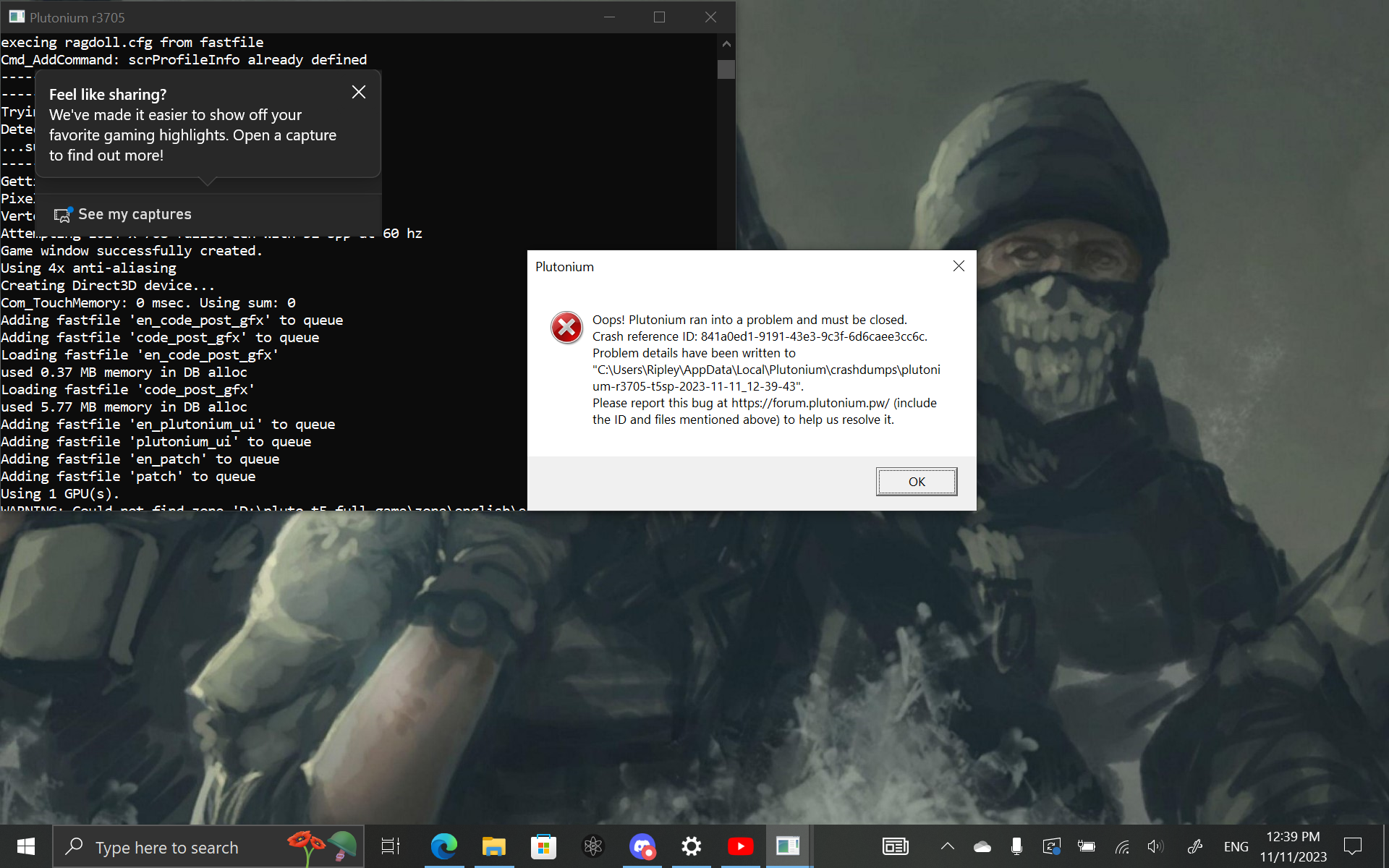This screenshot has height=868, width=1389.
Task: Open File Explorer from taskbar
Action: click(x=494, y=846)
